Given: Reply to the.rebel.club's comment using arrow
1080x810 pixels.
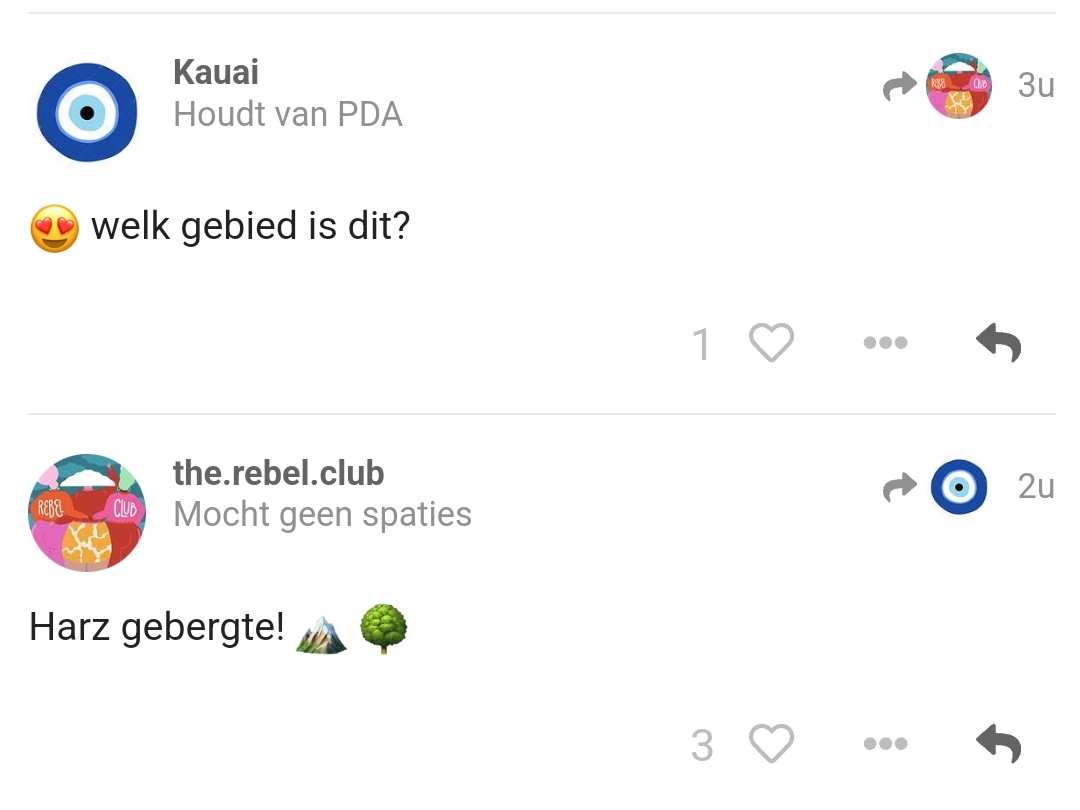Looking at the screenshot, I should click(999, 742).
